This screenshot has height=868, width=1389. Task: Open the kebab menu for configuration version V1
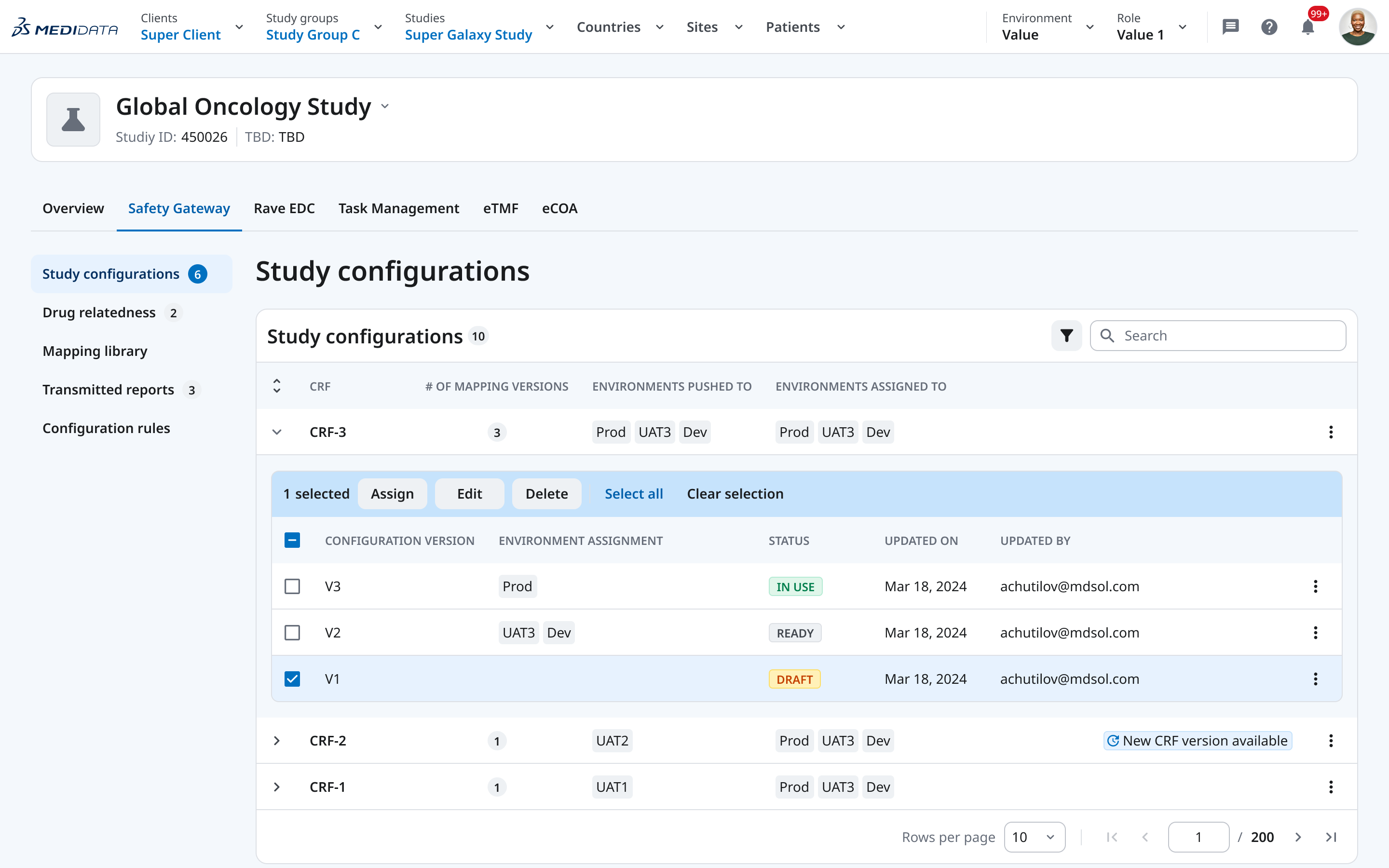point(1315,678)
